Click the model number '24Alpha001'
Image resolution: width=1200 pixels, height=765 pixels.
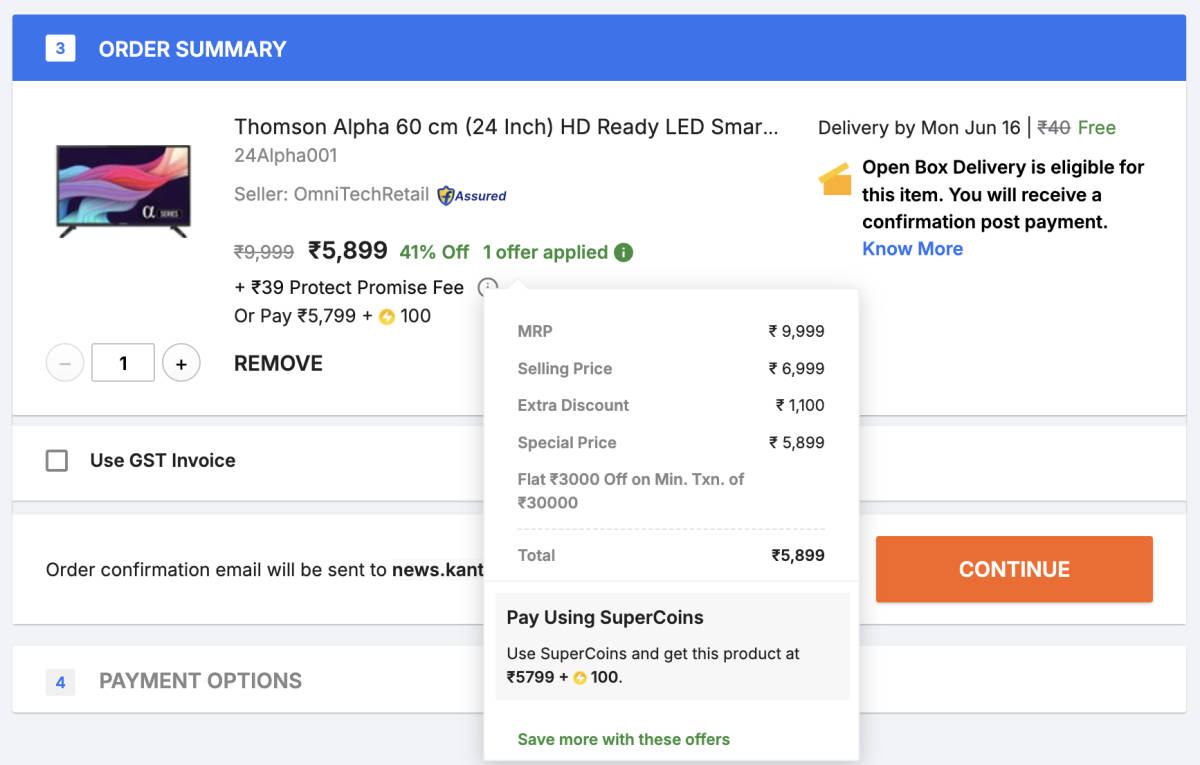(286, 156)
